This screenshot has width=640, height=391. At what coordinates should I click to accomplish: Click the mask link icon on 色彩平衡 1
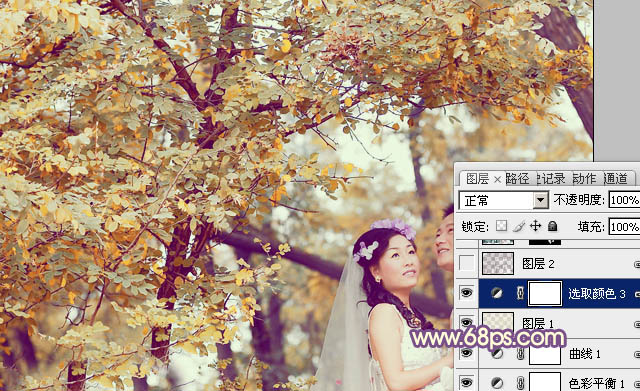[520, 383]
